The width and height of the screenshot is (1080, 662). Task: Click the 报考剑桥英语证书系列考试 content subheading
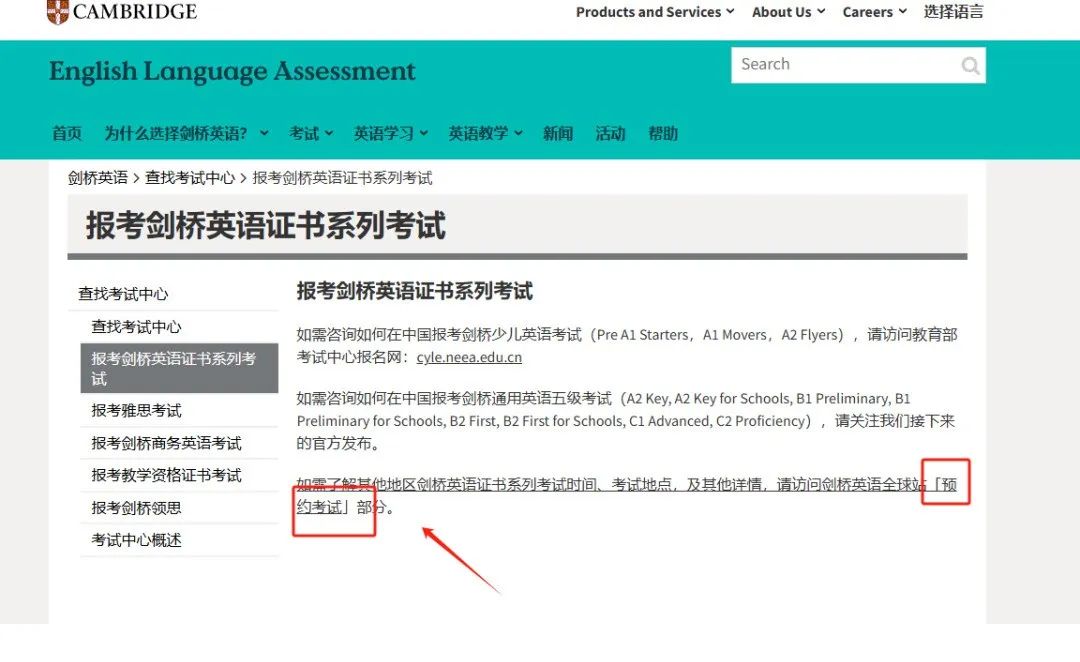[x=415, y=291]
